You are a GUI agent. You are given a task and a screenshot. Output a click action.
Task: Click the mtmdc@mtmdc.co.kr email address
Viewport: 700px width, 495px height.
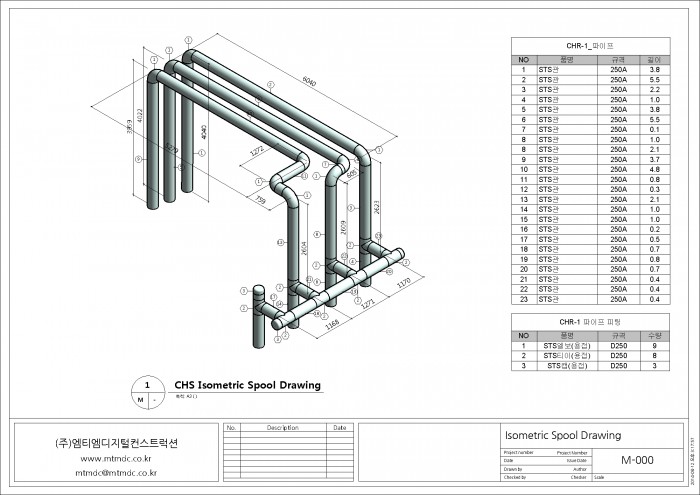coord(112,472)
